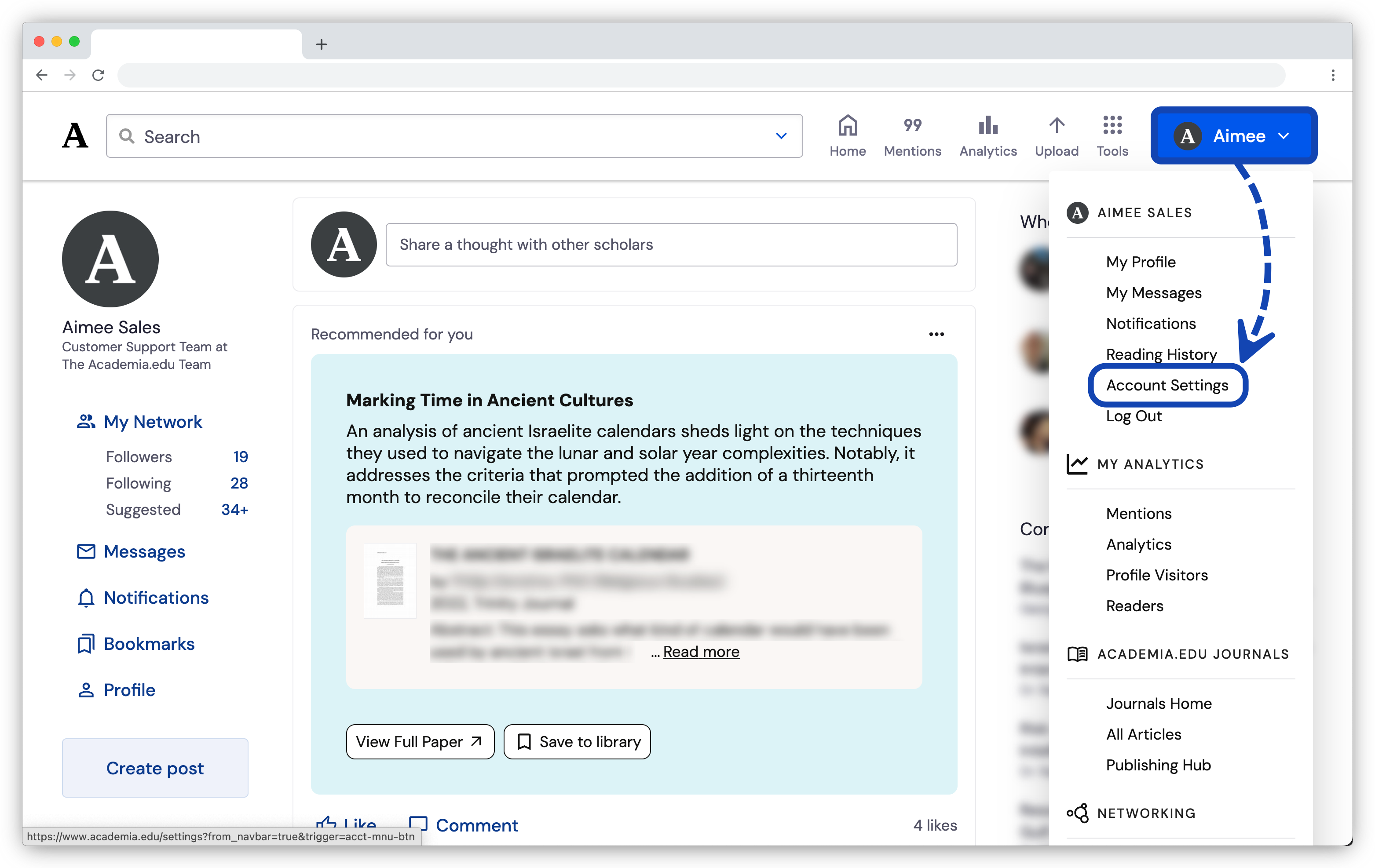Open Suggested connections link
1375x868 pixels.
(176, 509)
